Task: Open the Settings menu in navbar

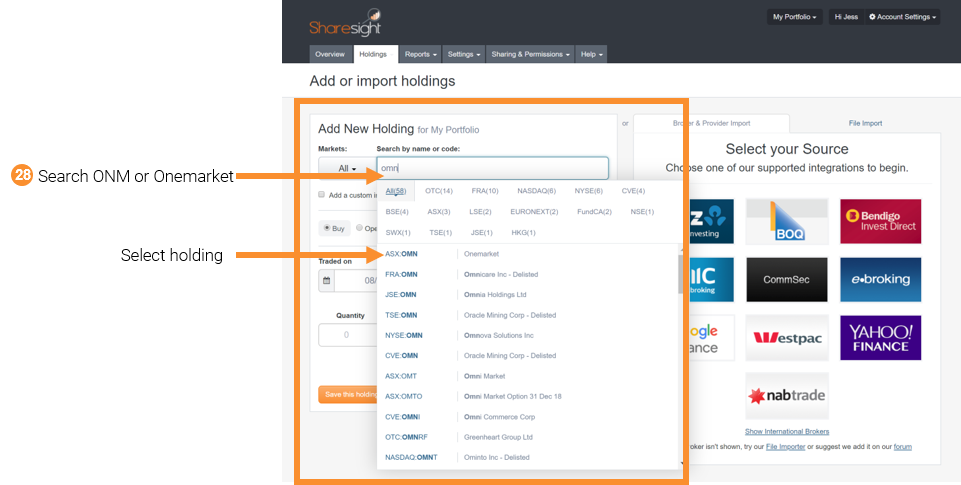Action: tap(463, 54)
